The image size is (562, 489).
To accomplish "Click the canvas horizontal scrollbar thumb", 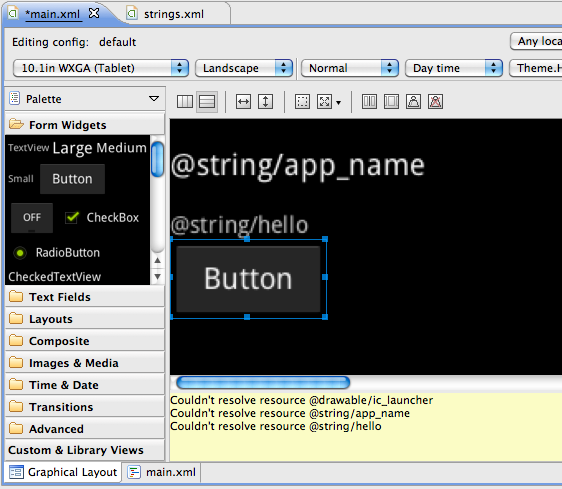I will point(263,383).
